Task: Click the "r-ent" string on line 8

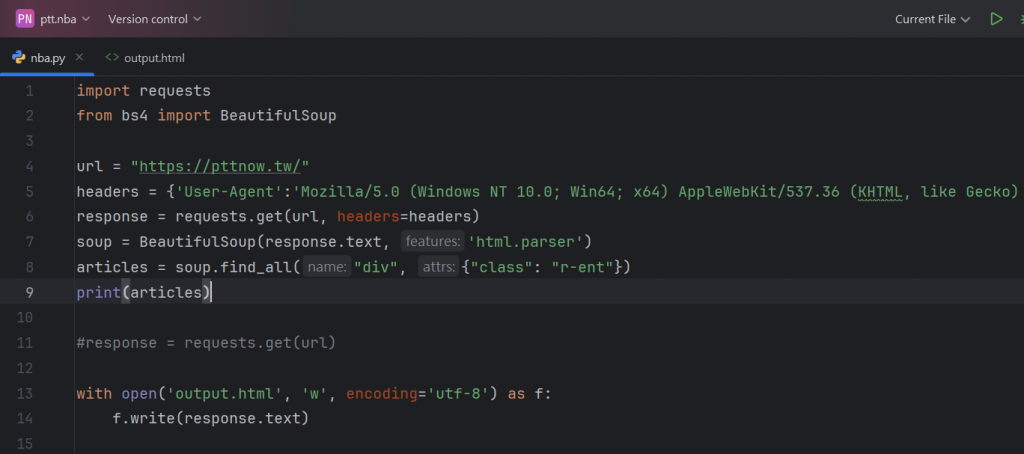Action: (583, 267)
